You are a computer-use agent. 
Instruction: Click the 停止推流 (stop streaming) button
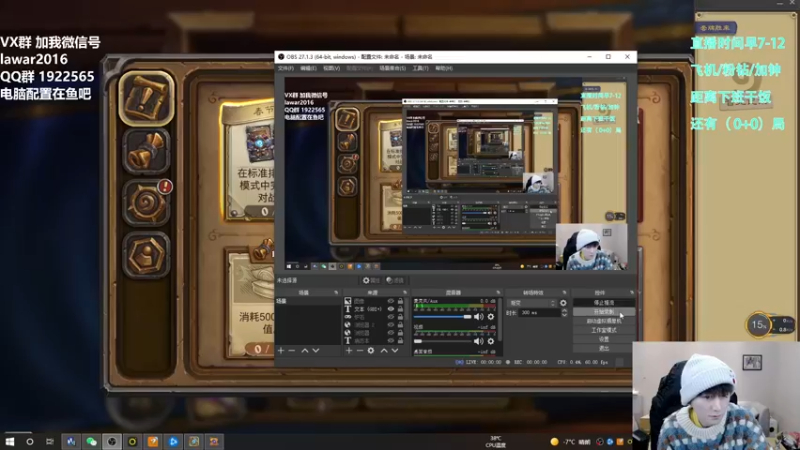click(604, 303)
